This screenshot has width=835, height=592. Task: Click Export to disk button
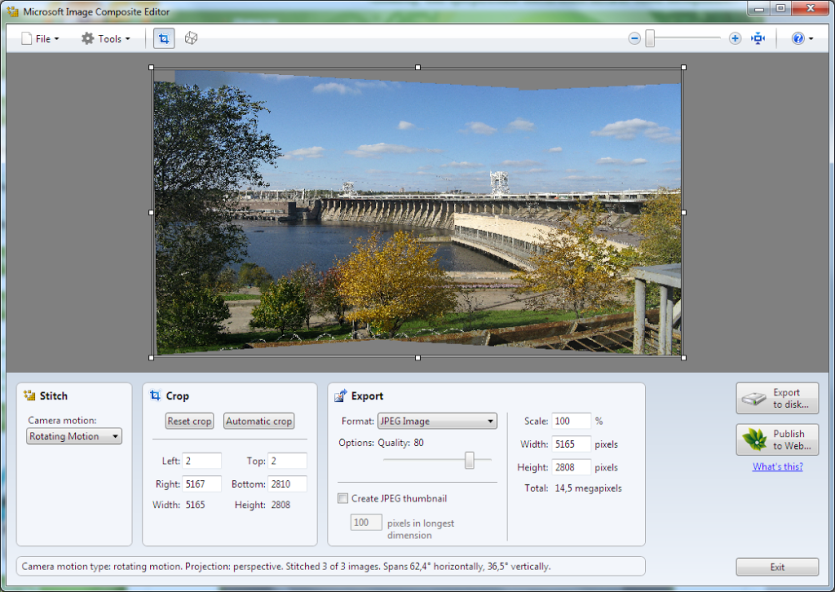(777, 398)
